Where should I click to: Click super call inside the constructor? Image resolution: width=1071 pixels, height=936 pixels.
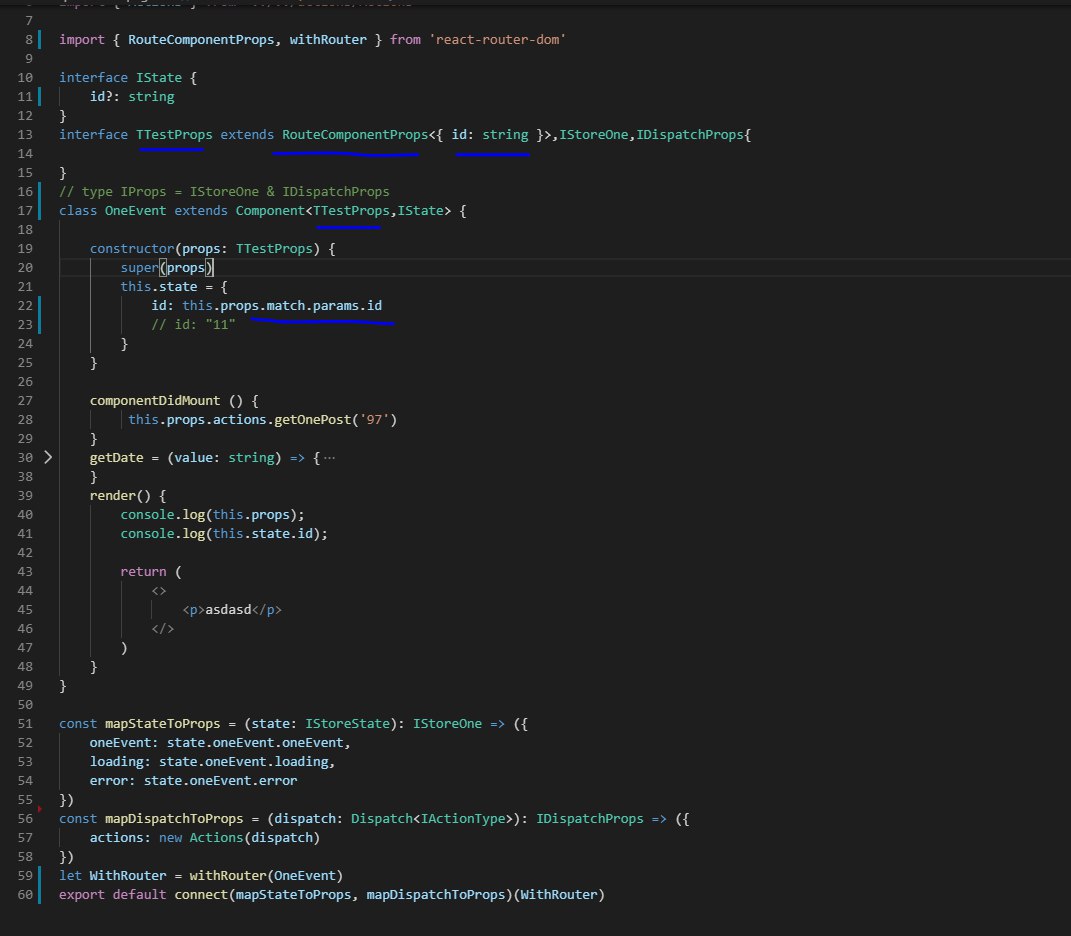(142, 267)
